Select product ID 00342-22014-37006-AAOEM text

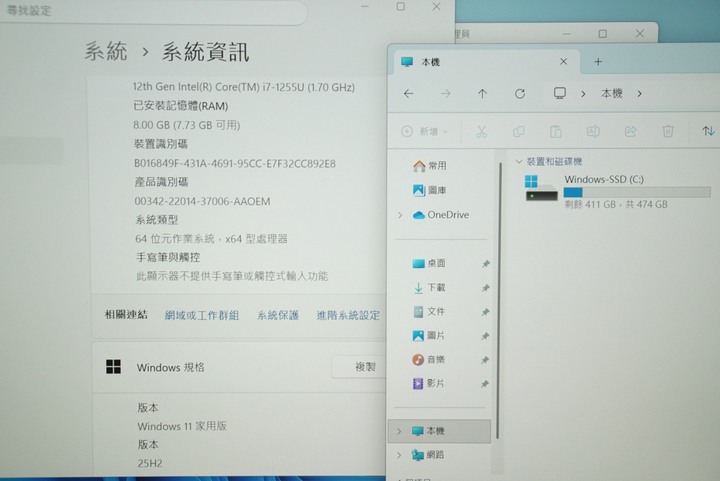[202, 201]
